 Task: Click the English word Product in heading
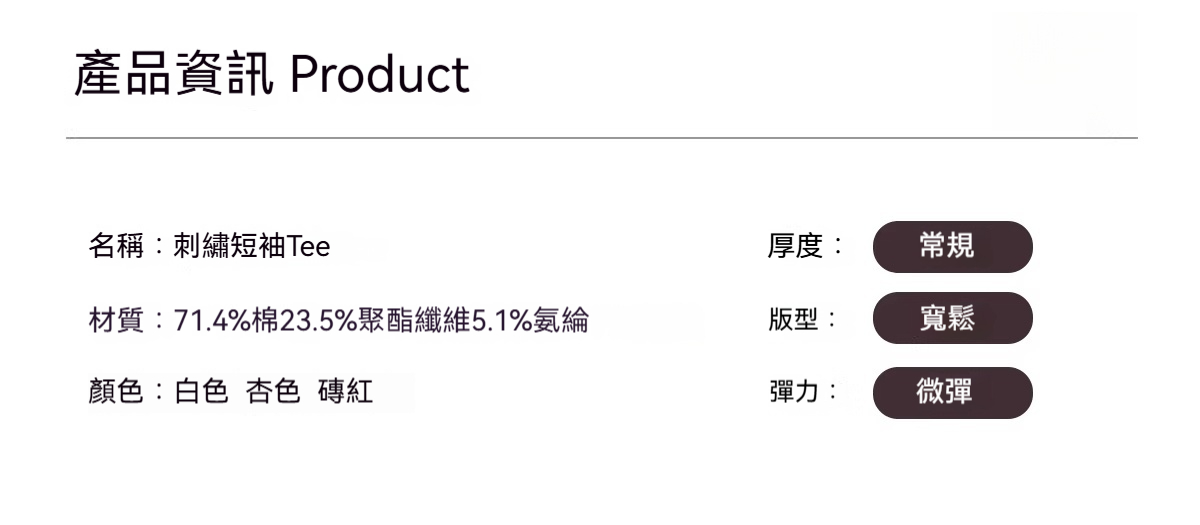[x=381, y=76]
